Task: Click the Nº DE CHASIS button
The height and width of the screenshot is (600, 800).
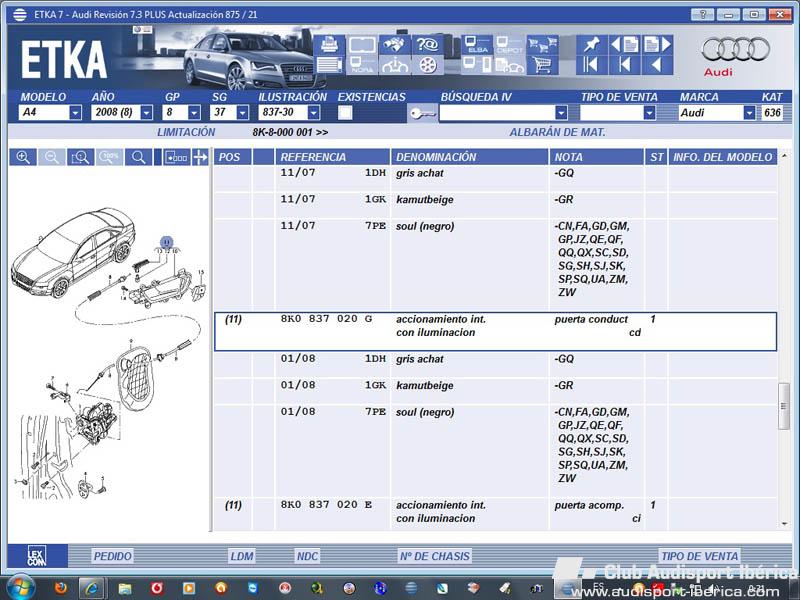Action: (x=435, y=556)
